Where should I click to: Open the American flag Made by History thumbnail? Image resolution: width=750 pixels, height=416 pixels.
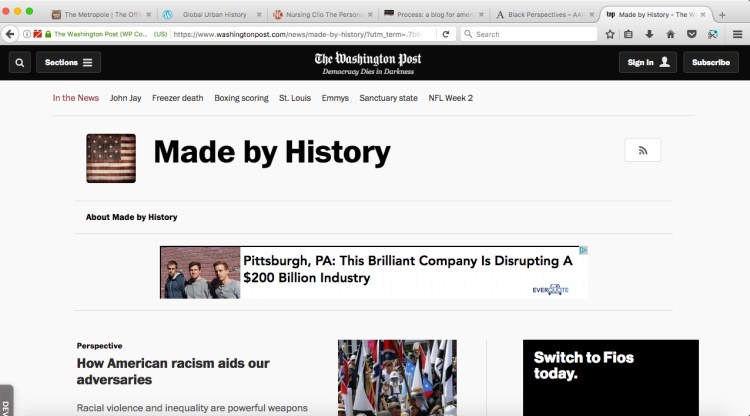coord(111,158)
